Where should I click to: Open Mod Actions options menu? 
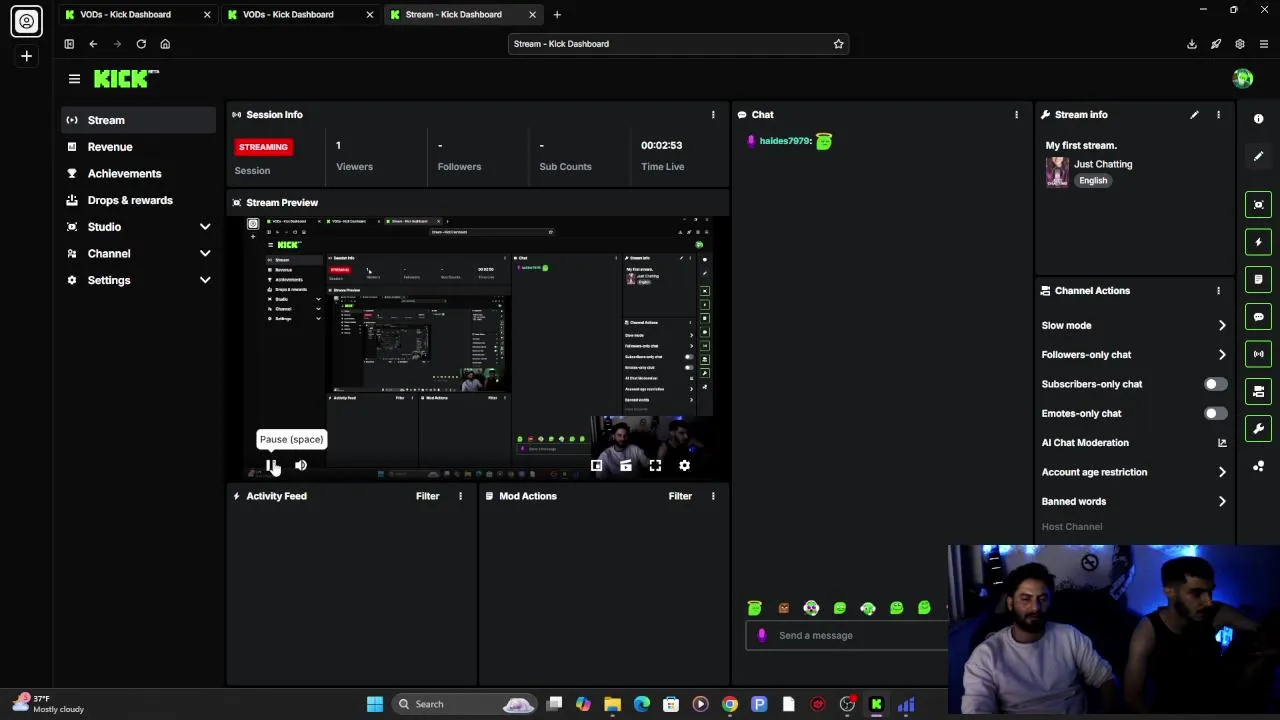713,496
